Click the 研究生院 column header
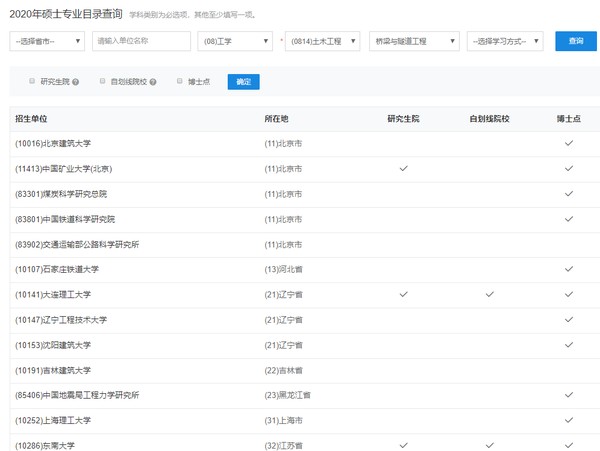The height and width of the screenshot is (451, 600). [403, 119]
